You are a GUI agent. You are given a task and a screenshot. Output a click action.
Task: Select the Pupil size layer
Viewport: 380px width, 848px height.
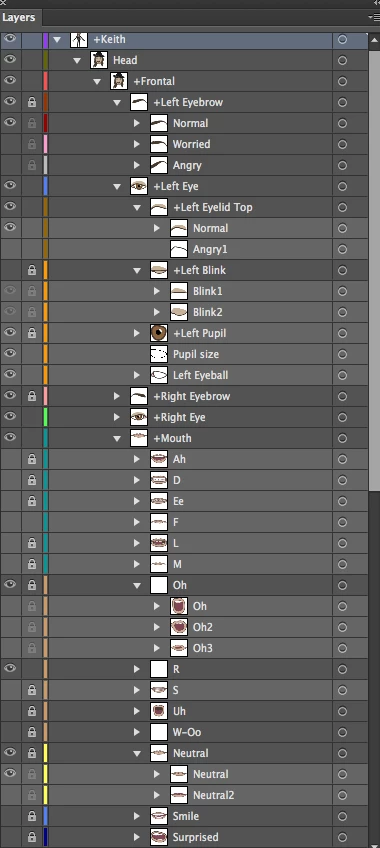(196, 354)
